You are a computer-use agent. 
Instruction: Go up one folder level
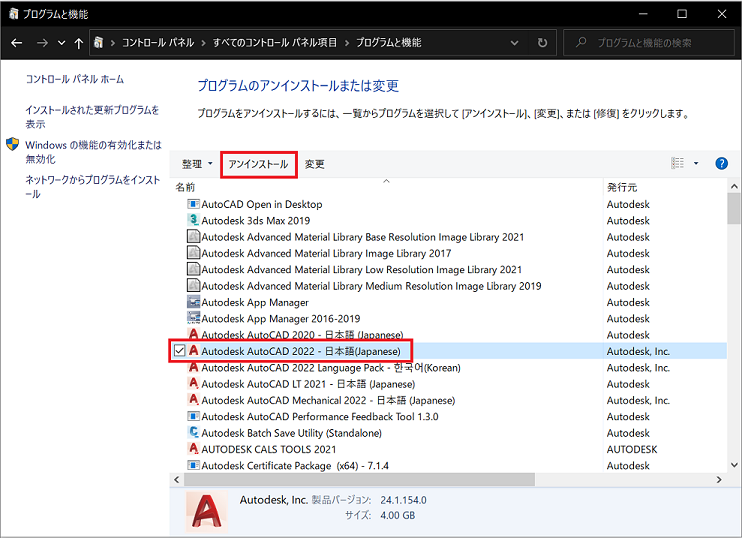(x=79, y=43)
